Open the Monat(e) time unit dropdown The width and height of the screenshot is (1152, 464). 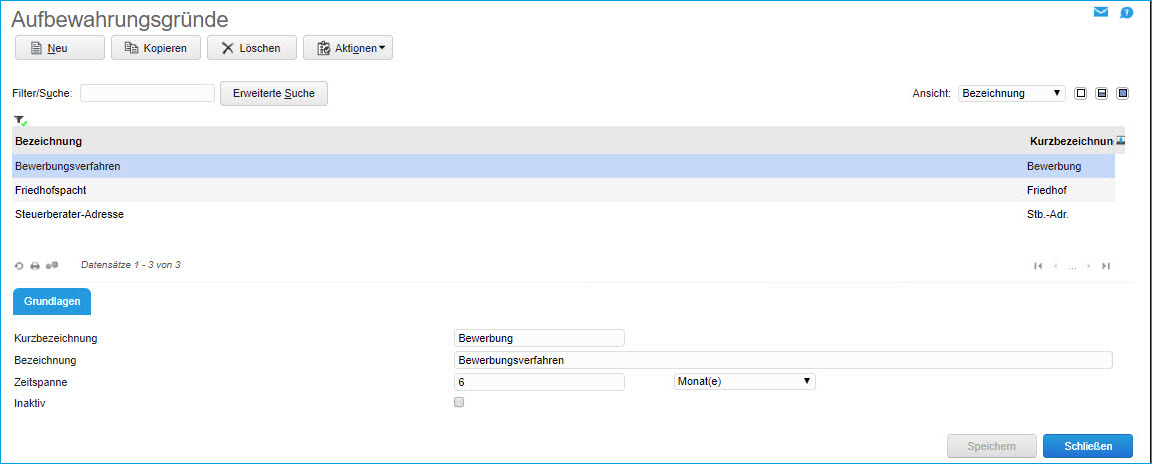click(745, 381)
